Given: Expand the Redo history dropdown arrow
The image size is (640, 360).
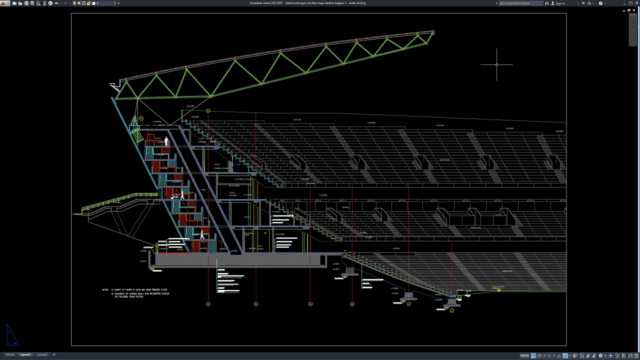Looking at the screenshot, I should tap(69, 3).
